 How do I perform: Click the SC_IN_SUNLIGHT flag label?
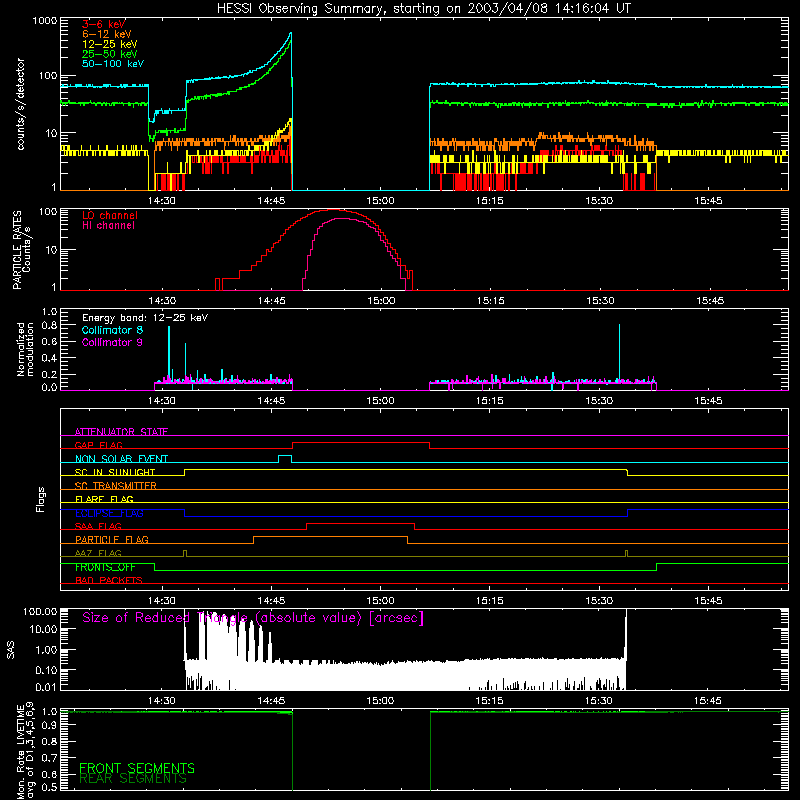(x=115, y=472)
